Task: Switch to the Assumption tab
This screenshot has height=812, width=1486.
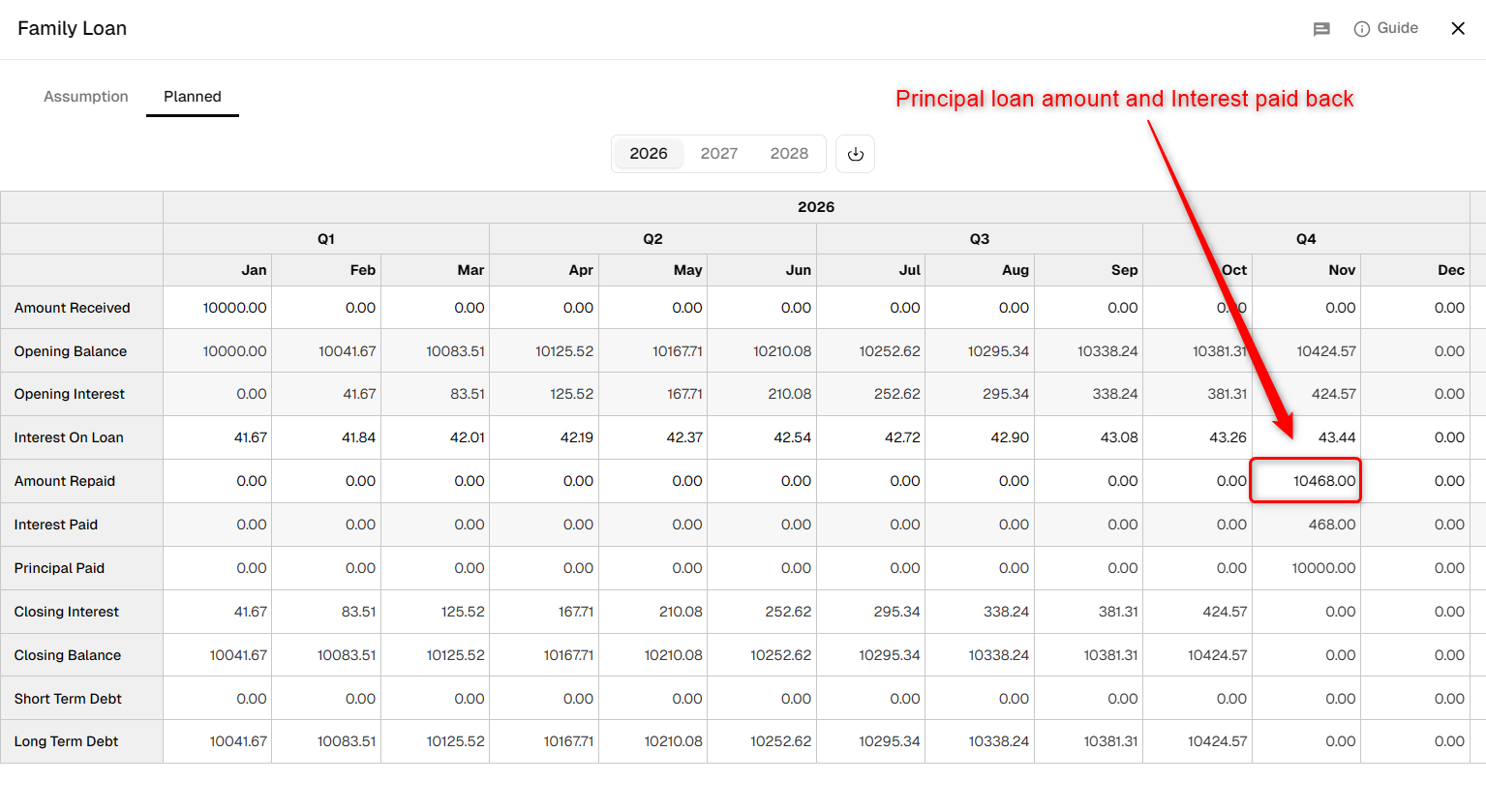Action: 86,97
